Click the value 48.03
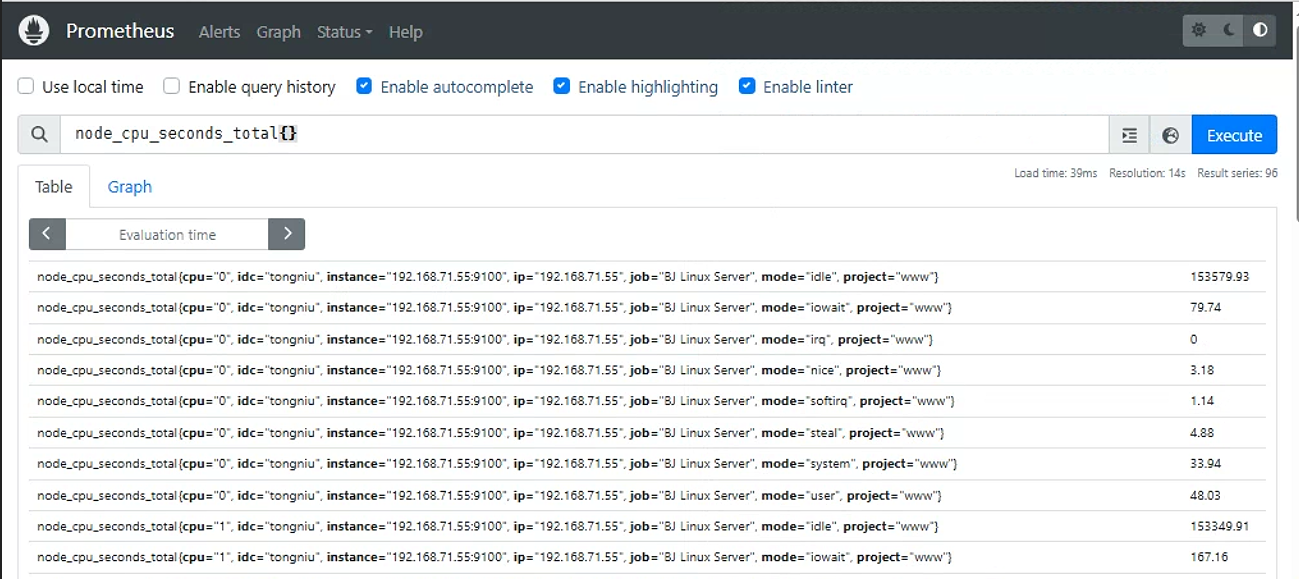 (1205, 495)
